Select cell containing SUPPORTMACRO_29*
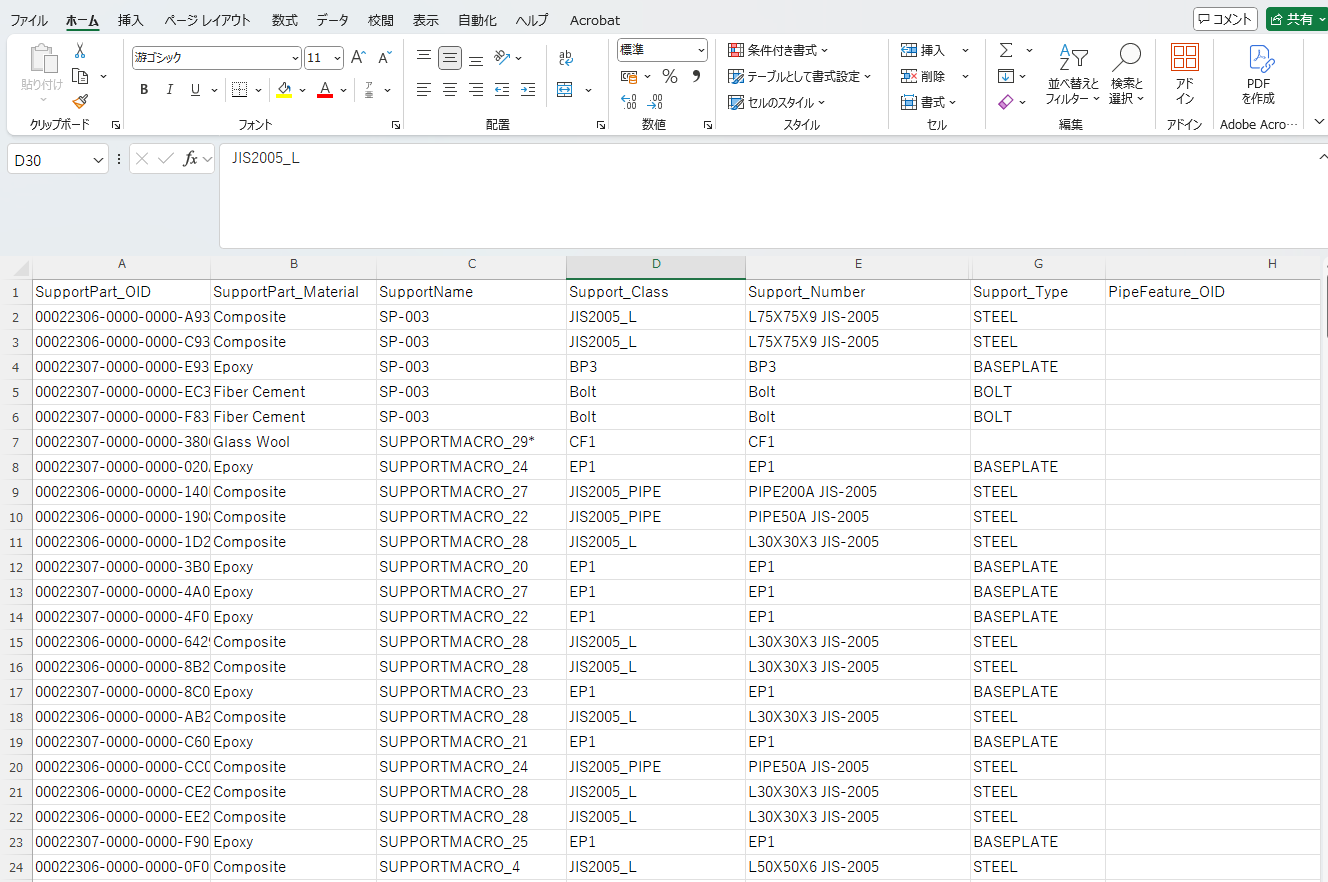 [456, 442]
